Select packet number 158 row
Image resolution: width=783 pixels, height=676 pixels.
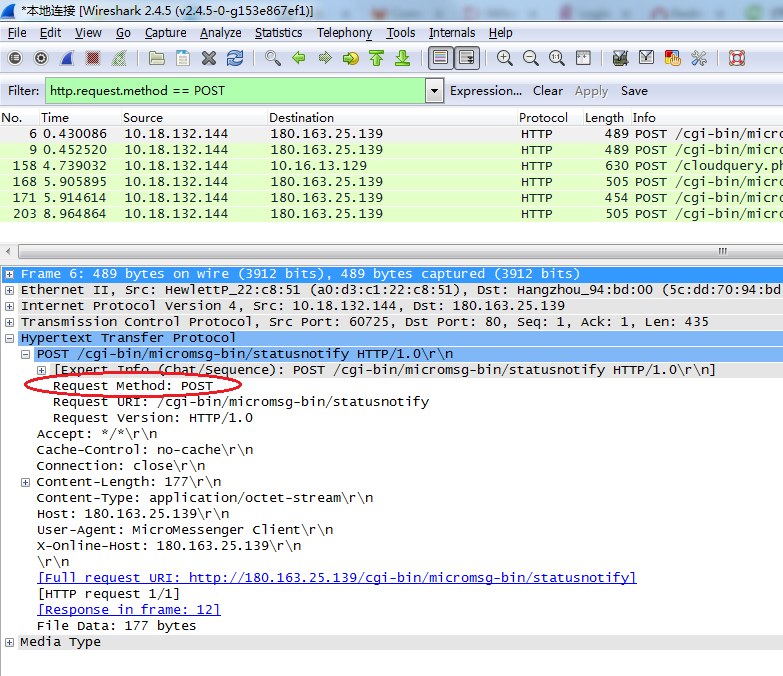coord(392,166)
